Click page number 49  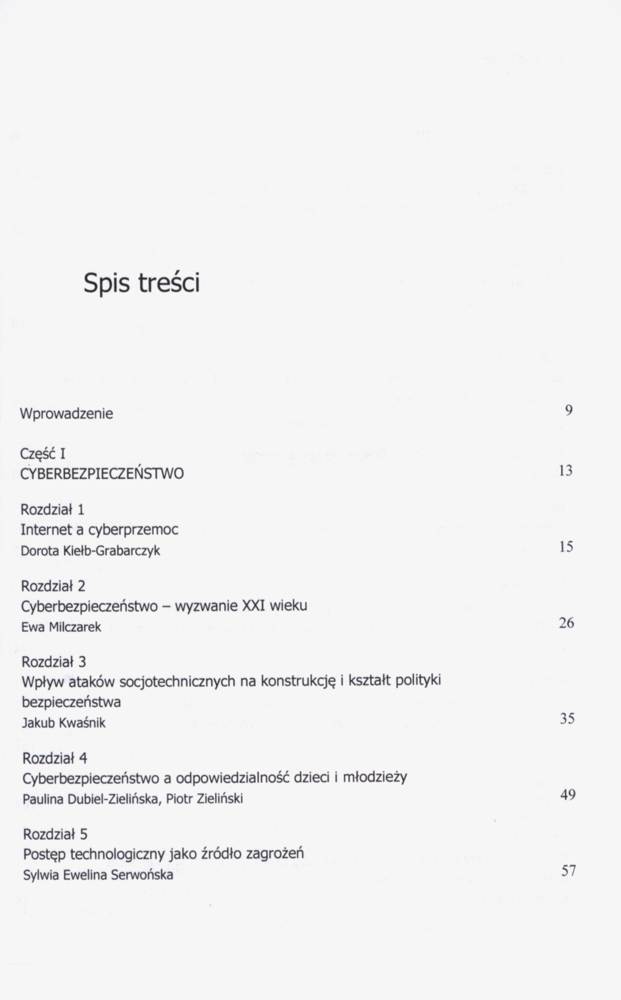[x=567, y=794]
